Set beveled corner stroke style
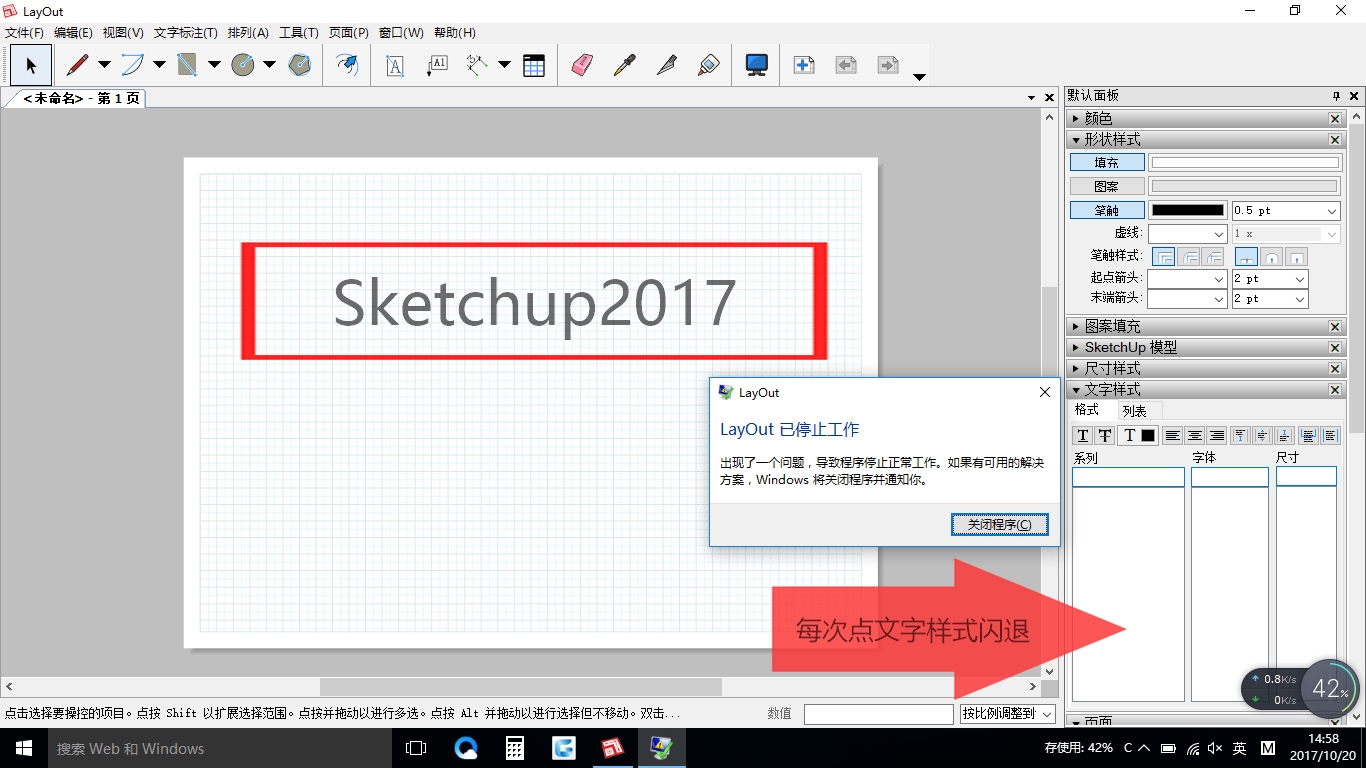Viewport: 1366px width, 768px height. (x=1213, y=256)
